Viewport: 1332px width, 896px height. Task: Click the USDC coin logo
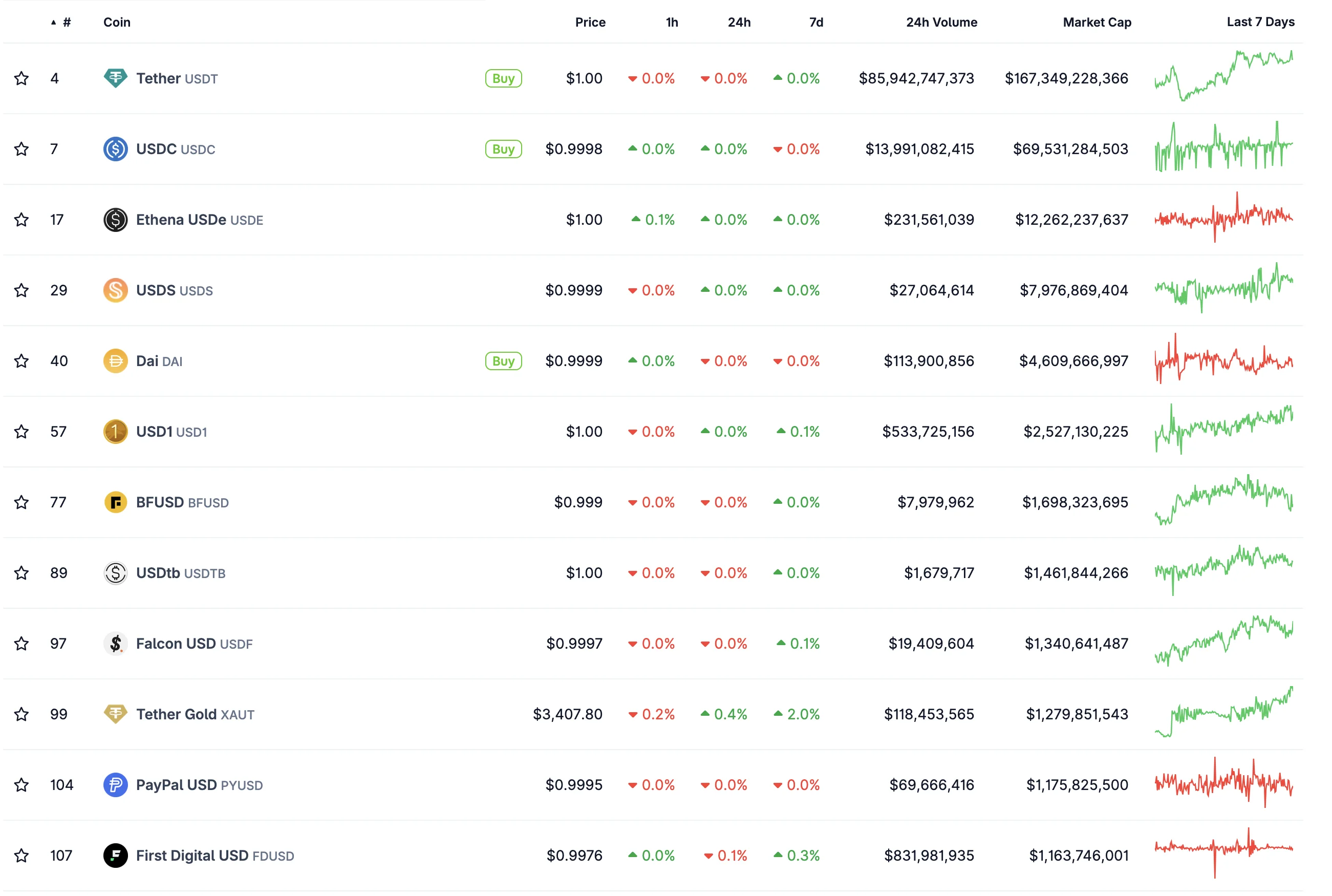116,148
